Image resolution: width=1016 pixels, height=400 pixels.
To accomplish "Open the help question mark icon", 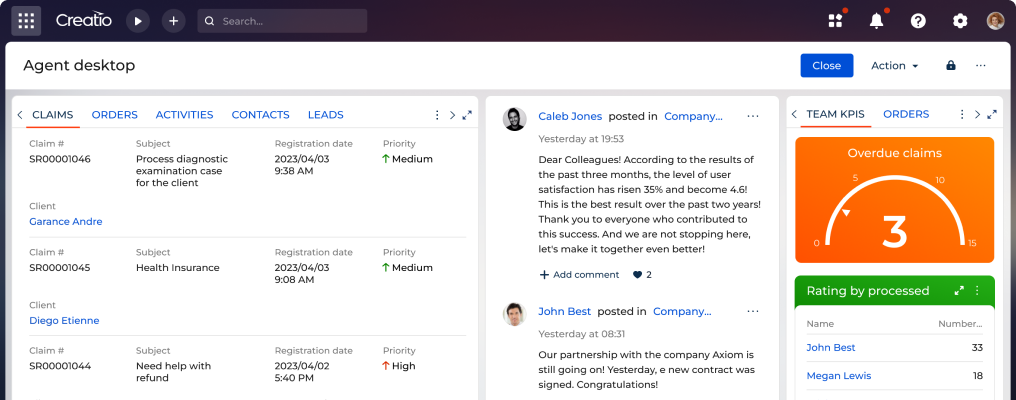I will pyautogui.click(x=918, y=21).
